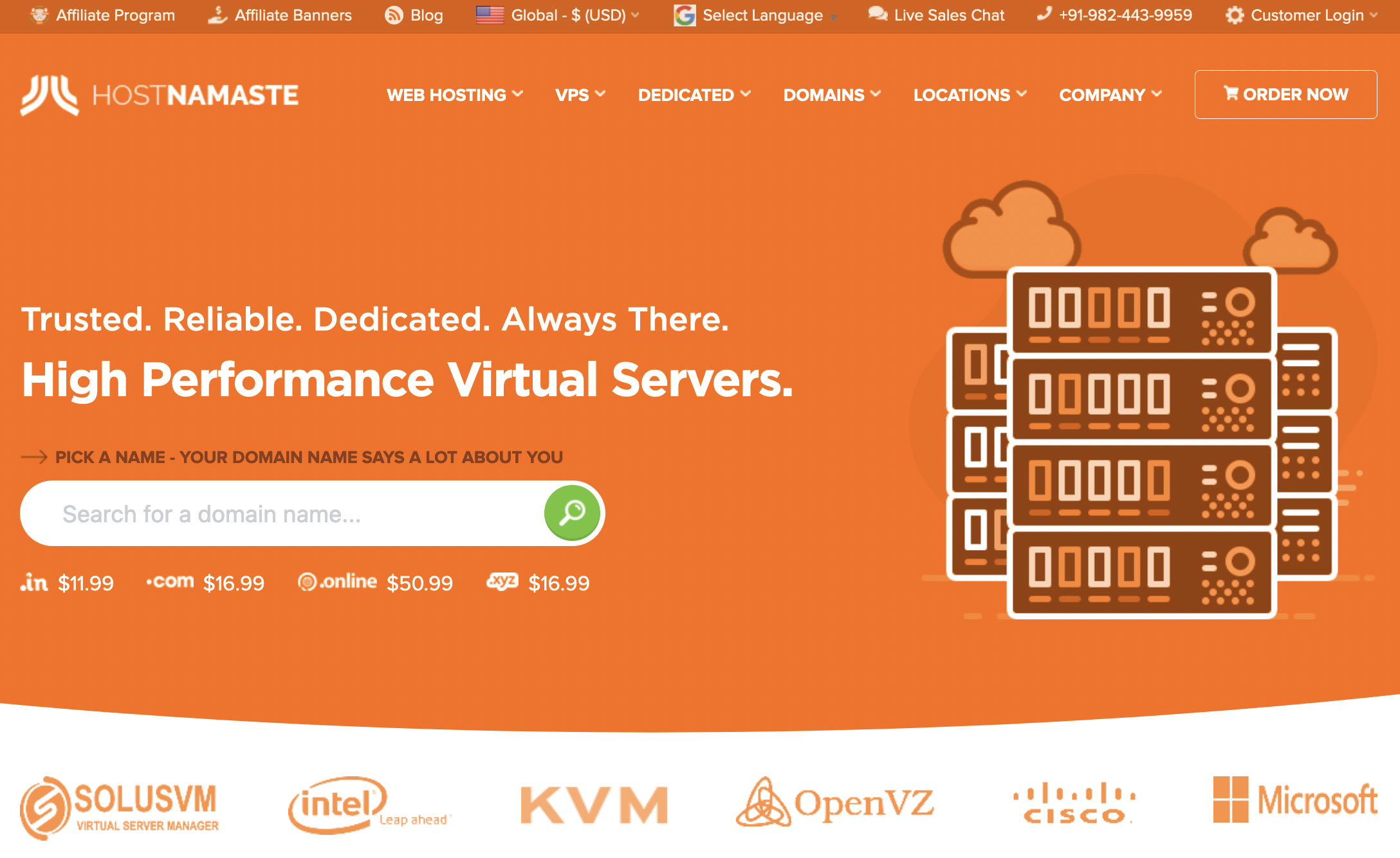Click the Affiliate Program icon
Screen dimensions: 1400x858
40,15
